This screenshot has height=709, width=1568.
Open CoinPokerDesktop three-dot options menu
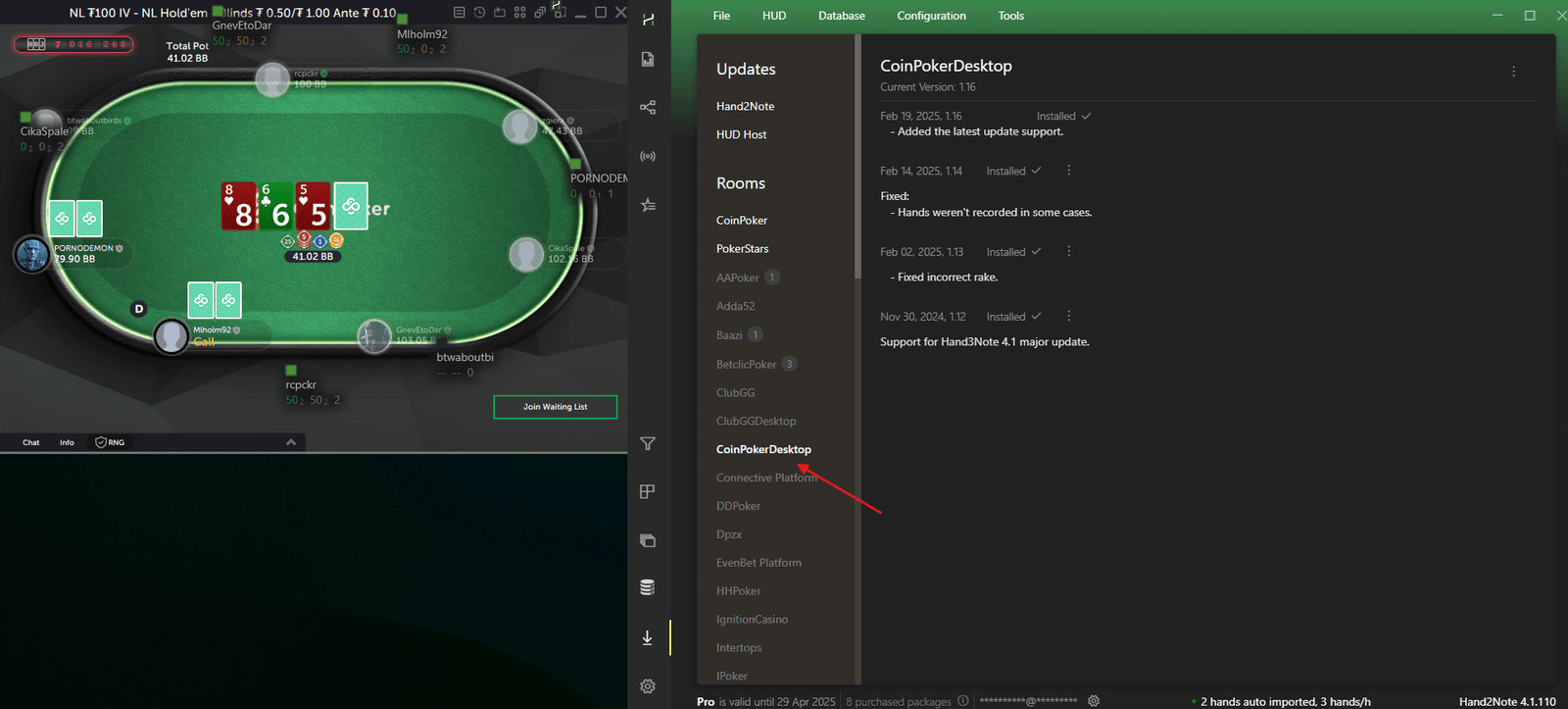(x=1513, y=72)
